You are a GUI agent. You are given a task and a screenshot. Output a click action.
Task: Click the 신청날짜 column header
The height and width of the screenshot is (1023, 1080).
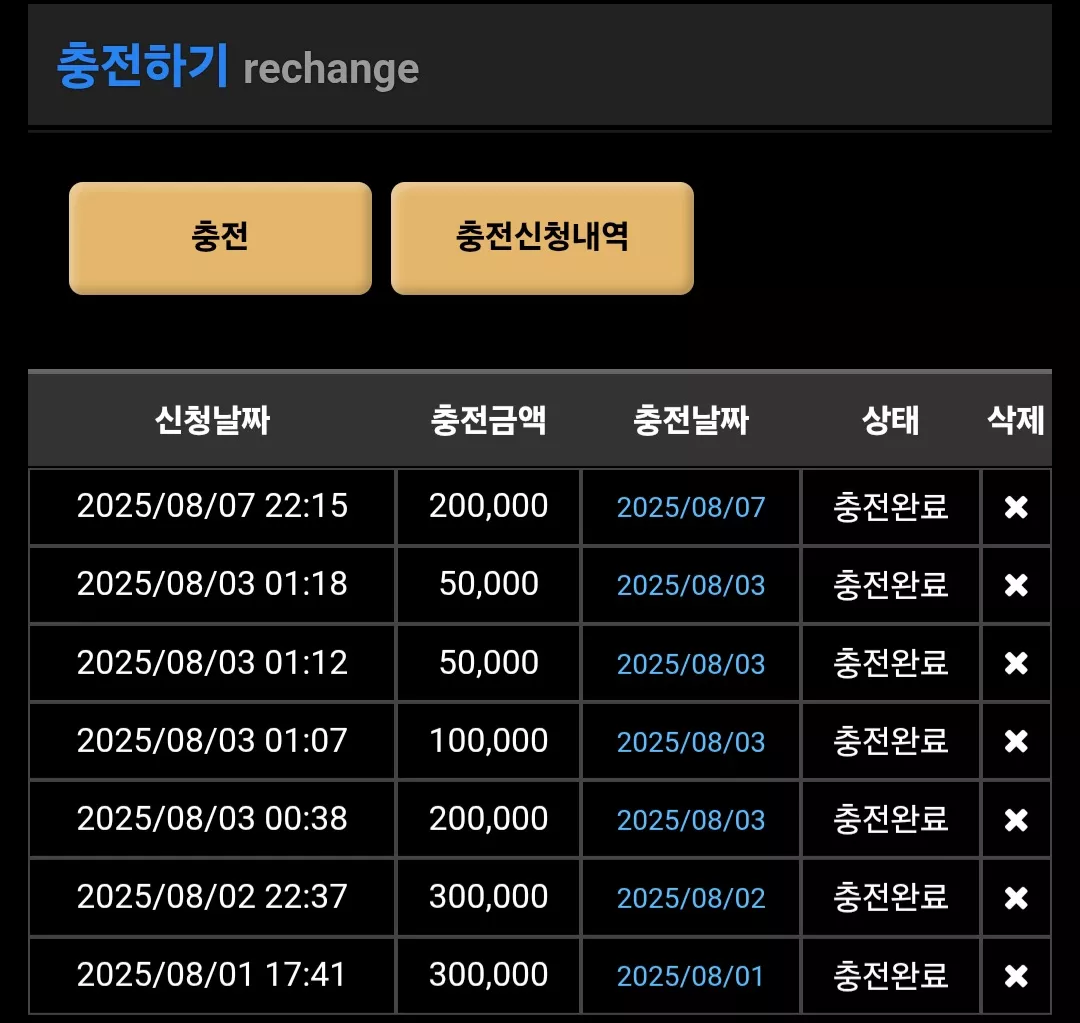[212, 420]
